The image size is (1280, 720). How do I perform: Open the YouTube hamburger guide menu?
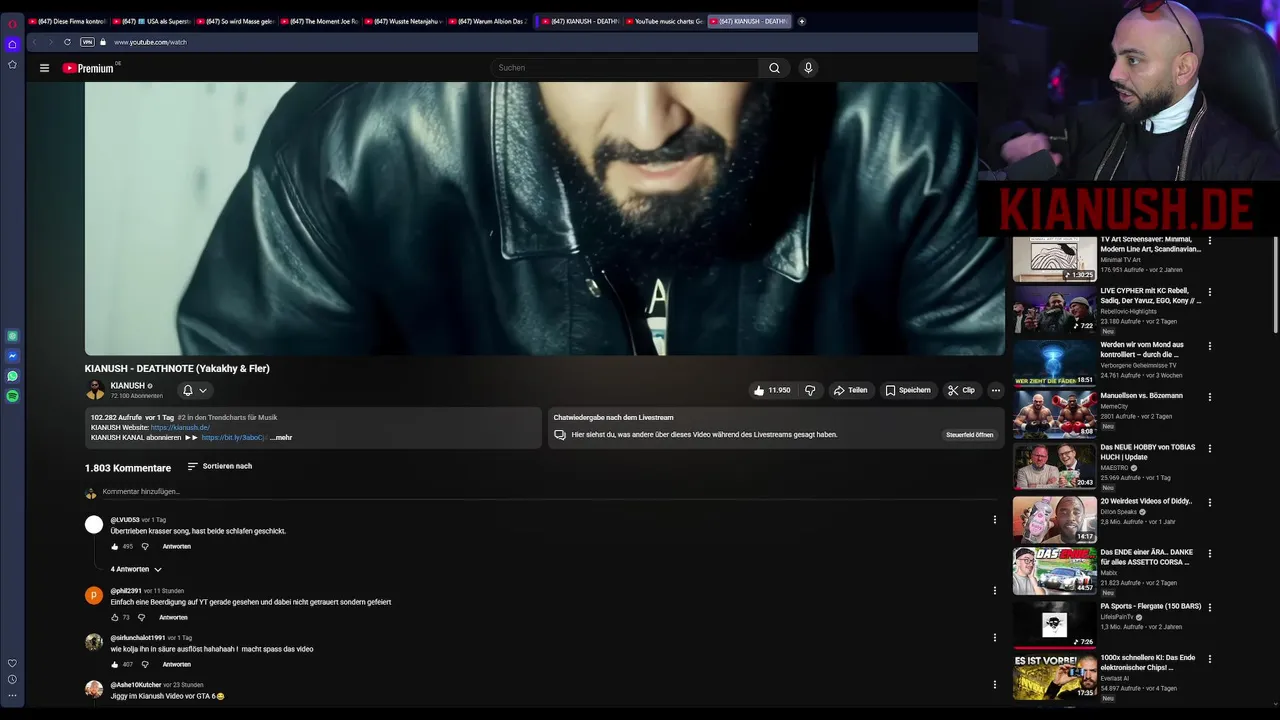click(44, 68)
